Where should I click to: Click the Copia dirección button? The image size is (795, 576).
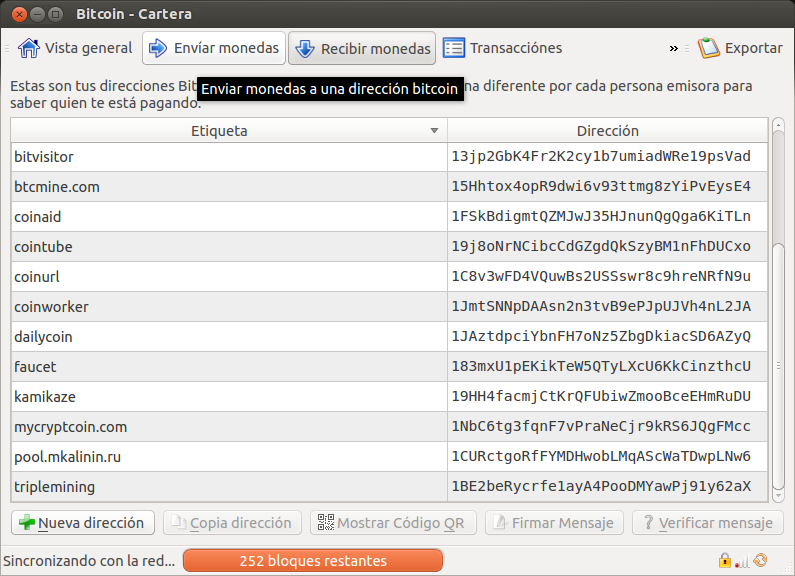click(x=232, y=523)
